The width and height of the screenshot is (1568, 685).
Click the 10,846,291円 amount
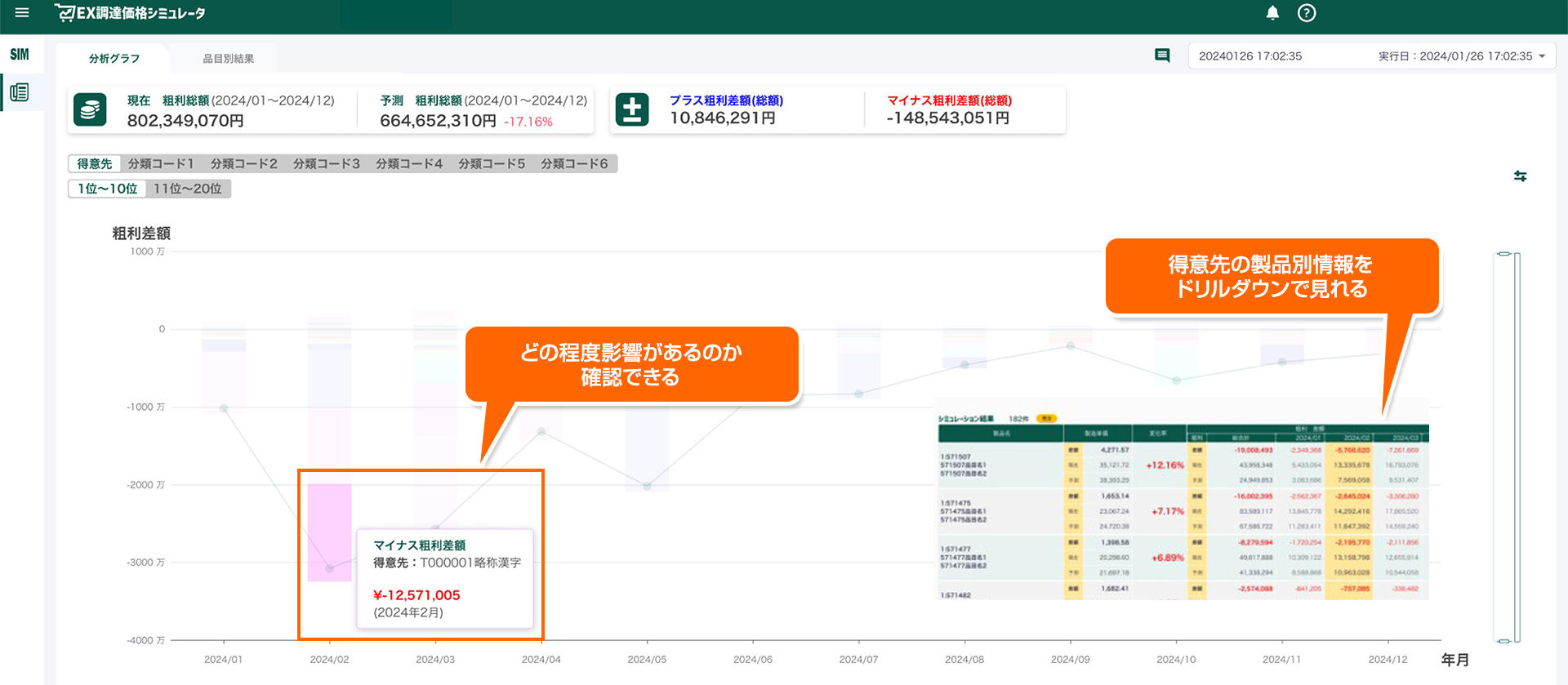[723, 118]
